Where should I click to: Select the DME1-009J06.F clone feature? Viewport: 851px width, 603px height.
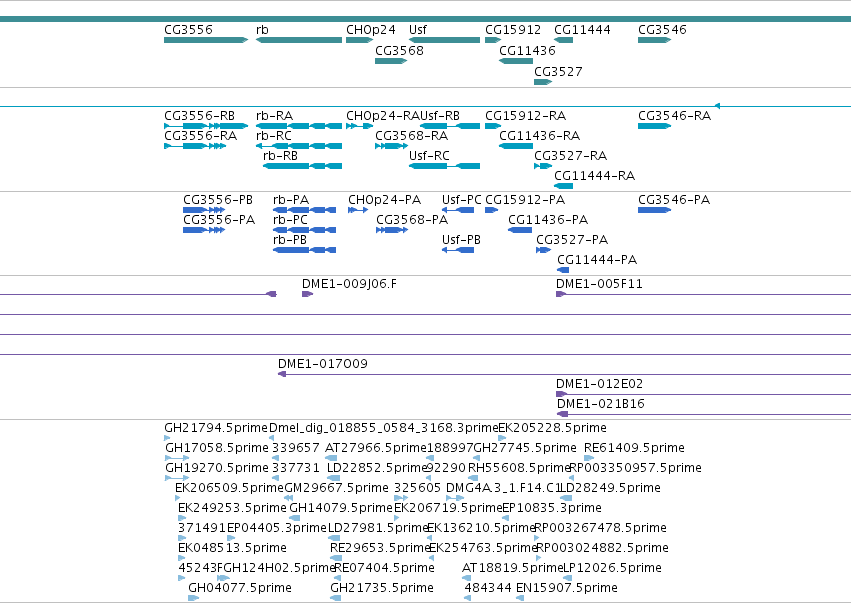[x=308, y=295]
